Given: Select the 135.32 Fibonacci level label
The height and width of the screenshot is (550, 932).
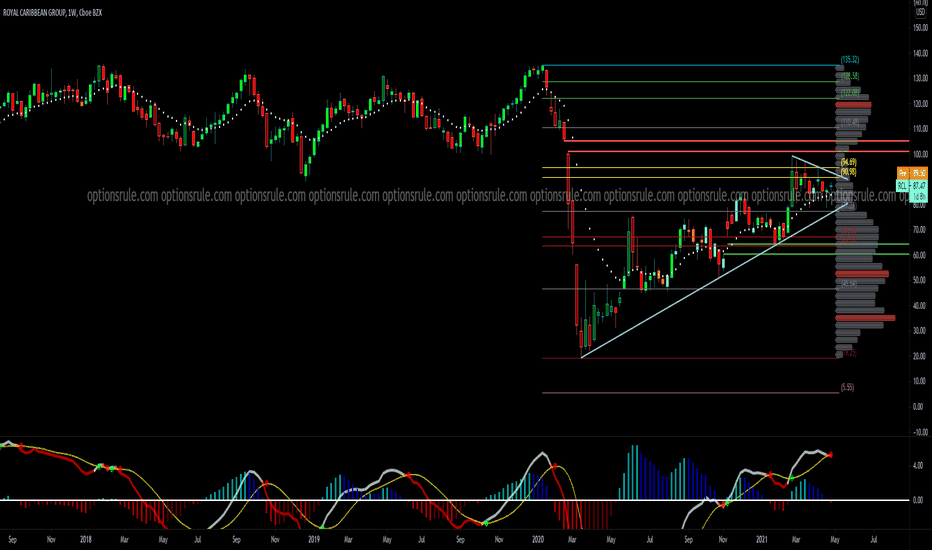Looking at the screenshot, I should pos(849,59).
